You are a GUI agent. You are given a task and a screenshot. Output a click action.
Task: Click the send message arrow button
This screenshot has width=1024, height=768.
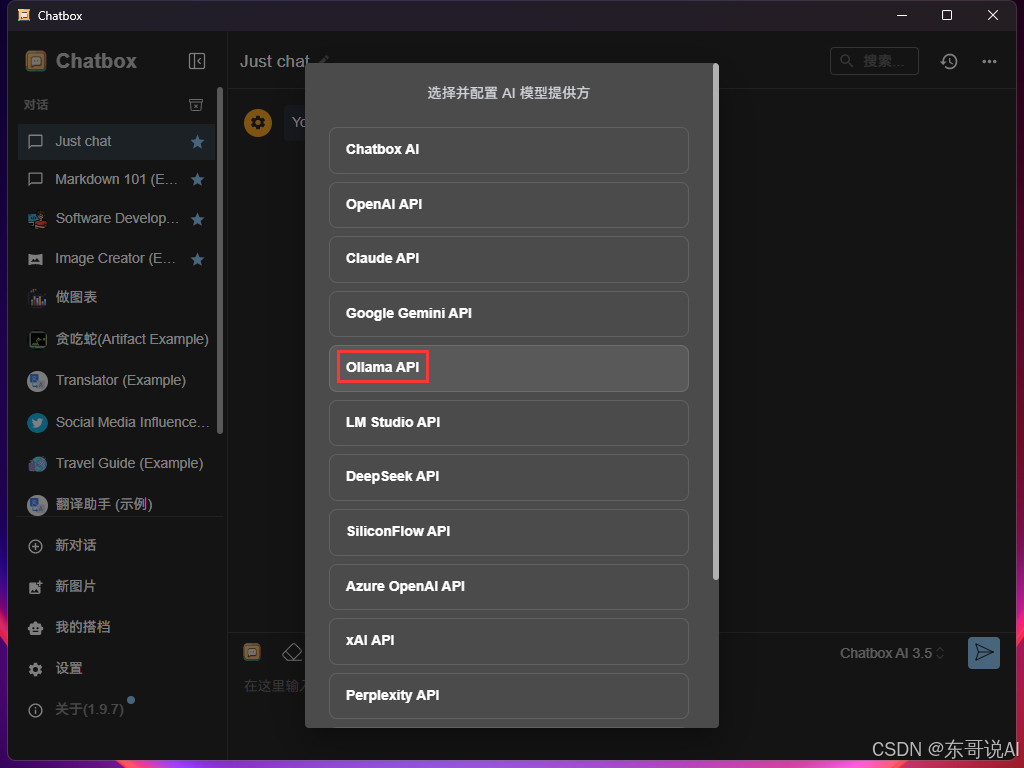point(984,653)
